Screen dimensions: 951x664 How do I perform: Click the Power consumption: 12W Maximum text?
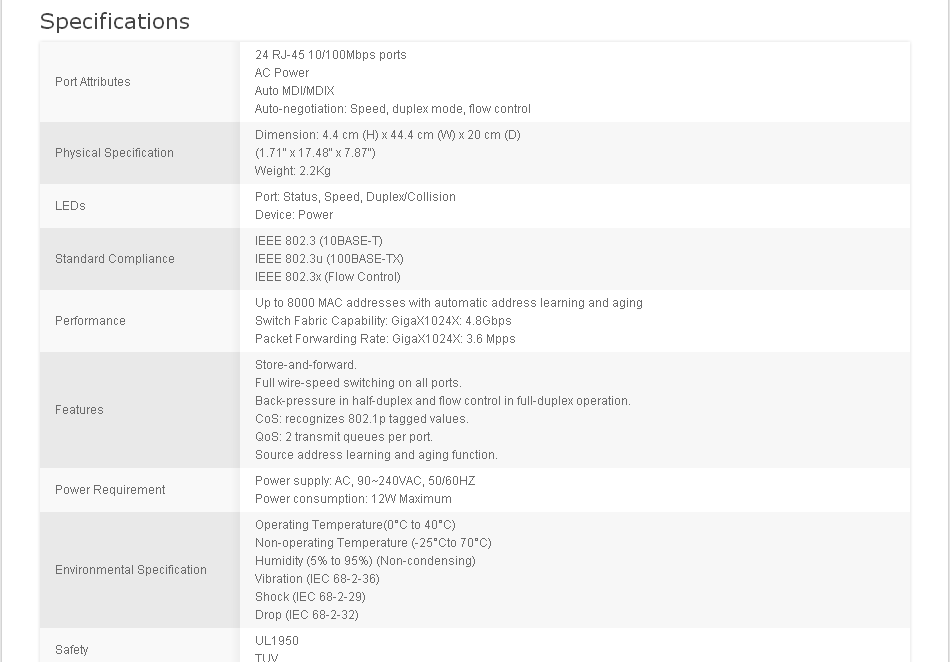pyautogui.click(x=353, y=499)
